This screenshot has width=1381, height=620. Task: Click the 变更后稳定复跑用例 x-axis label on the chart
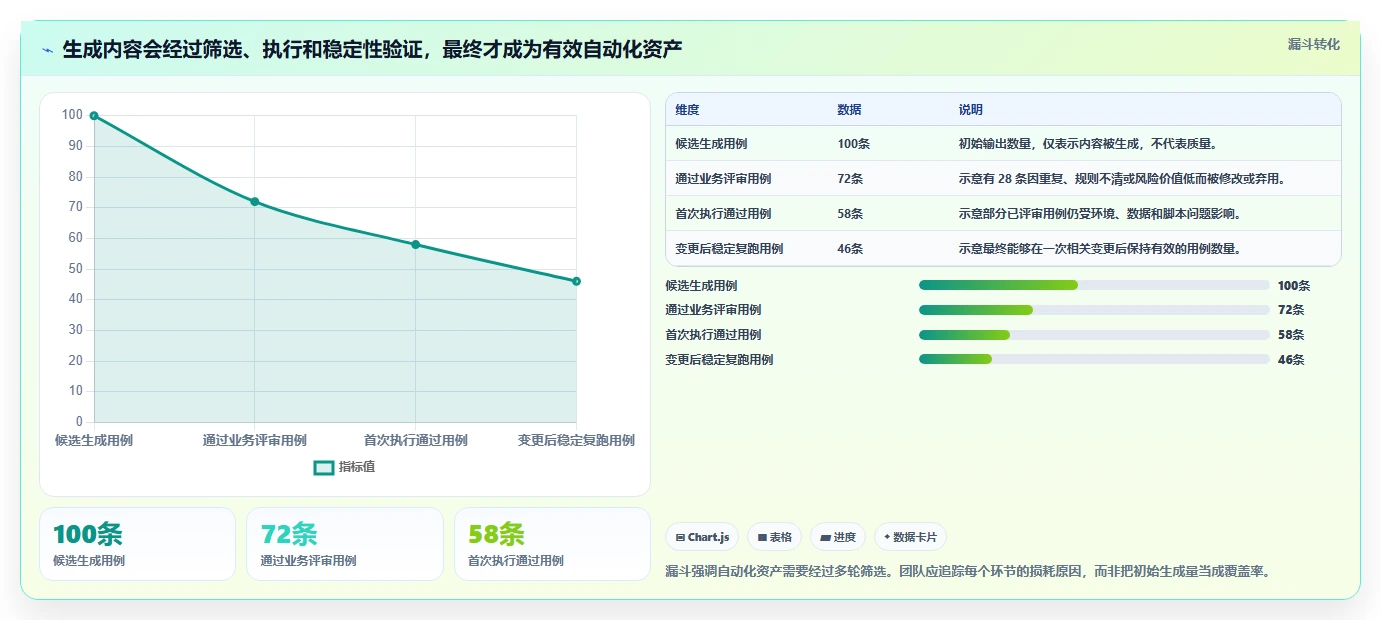(x=576, y=440)
